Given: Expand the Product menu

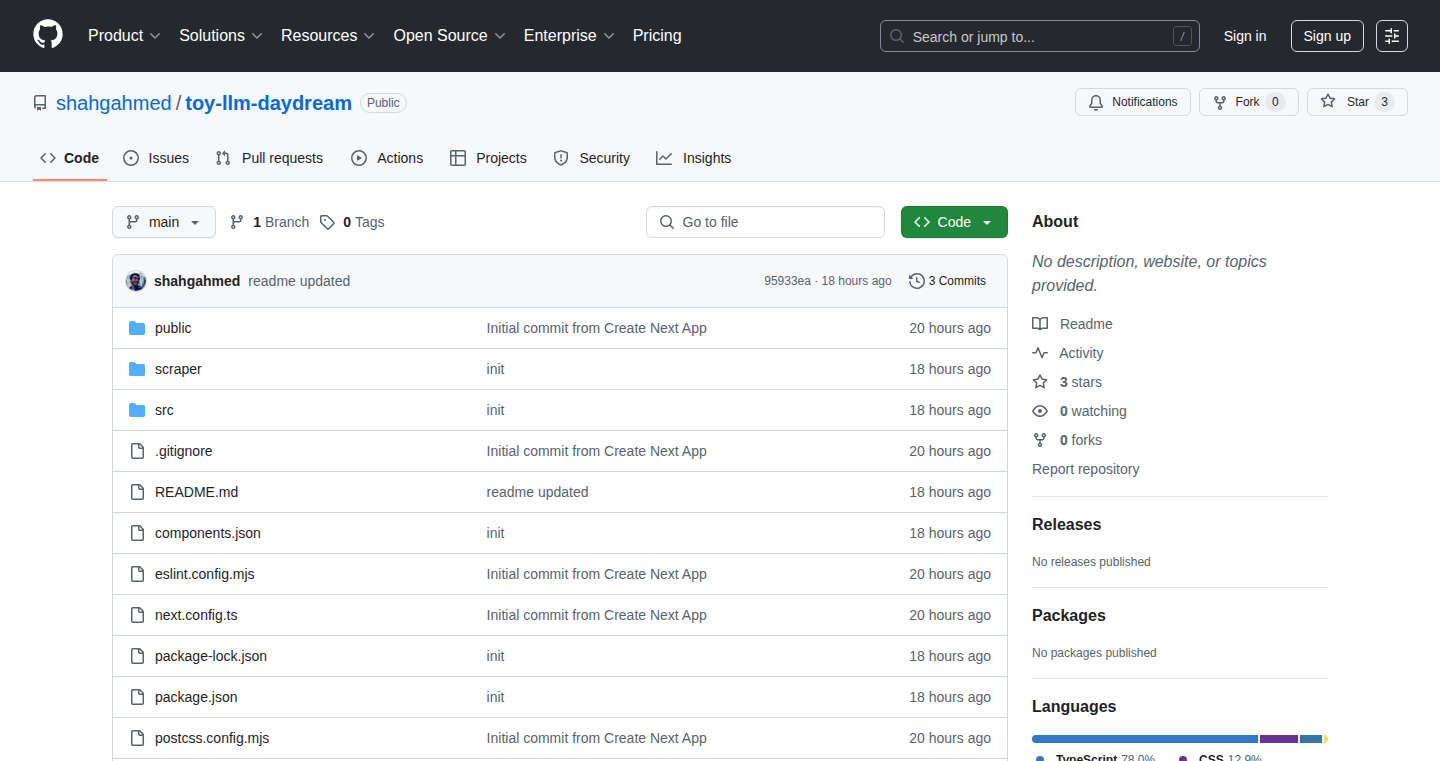Looking at the screenshot, I should click(x=124, y=36).
